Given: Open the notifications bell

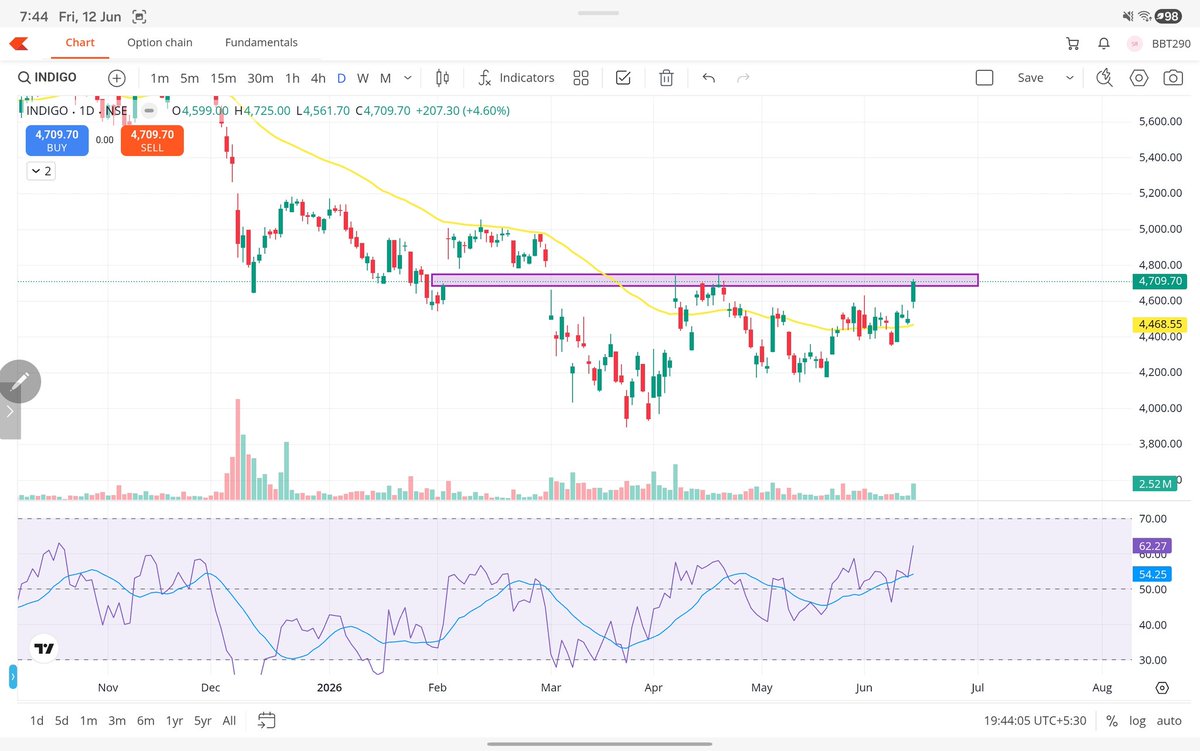Looking at the screenshot, I should [x=1104, y=43].
